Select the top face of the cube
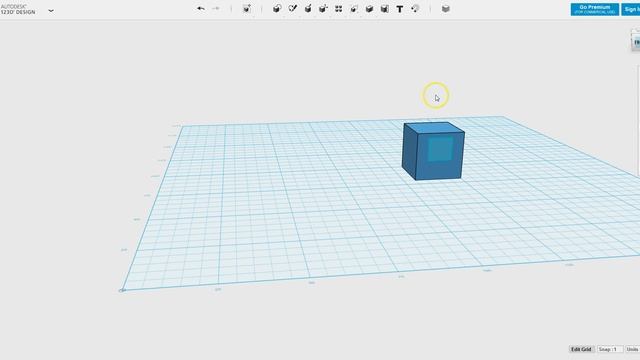 [435, 128]
